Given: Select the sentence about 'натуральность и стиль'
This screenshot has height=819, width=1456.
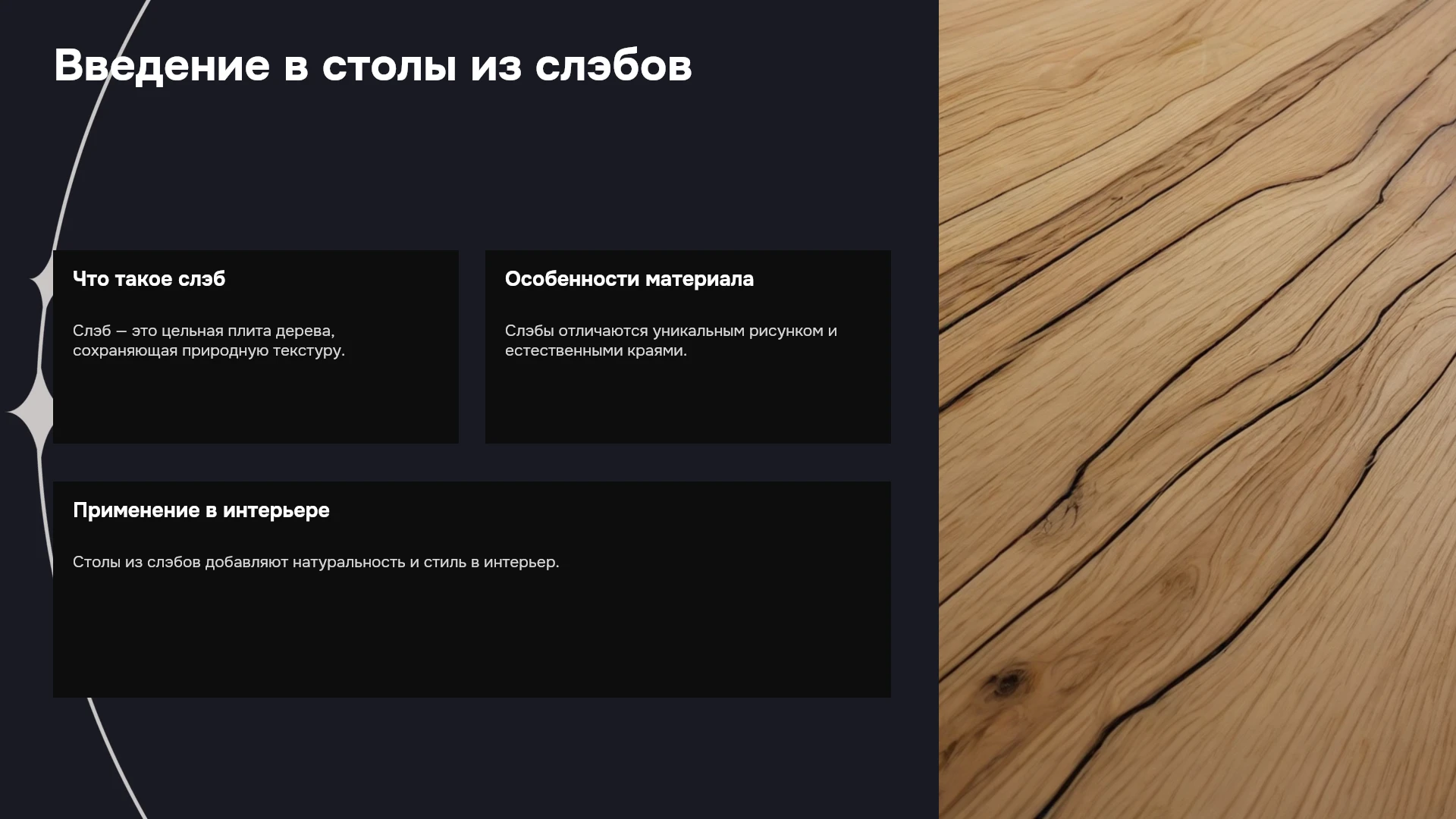Looking at the screenshot, I should coord(315,562).
